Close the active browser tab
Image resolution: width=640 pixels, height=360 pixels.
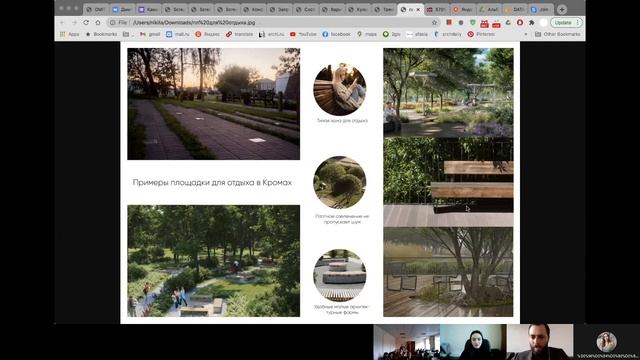tap(418, 9)
